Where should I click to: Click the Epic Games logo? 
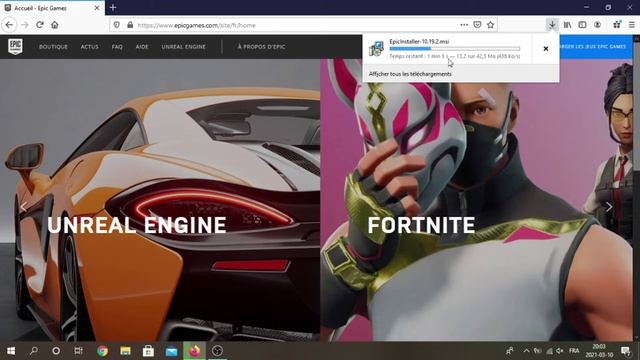[16, 47]
